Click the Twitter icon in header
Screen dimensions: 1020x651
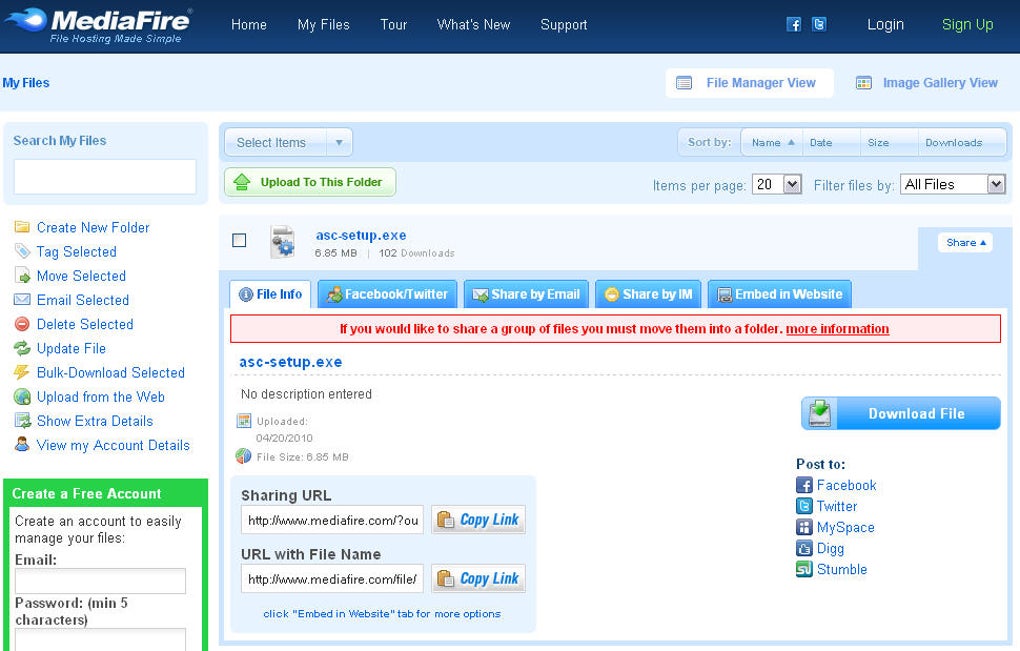(x=819, y=25)
